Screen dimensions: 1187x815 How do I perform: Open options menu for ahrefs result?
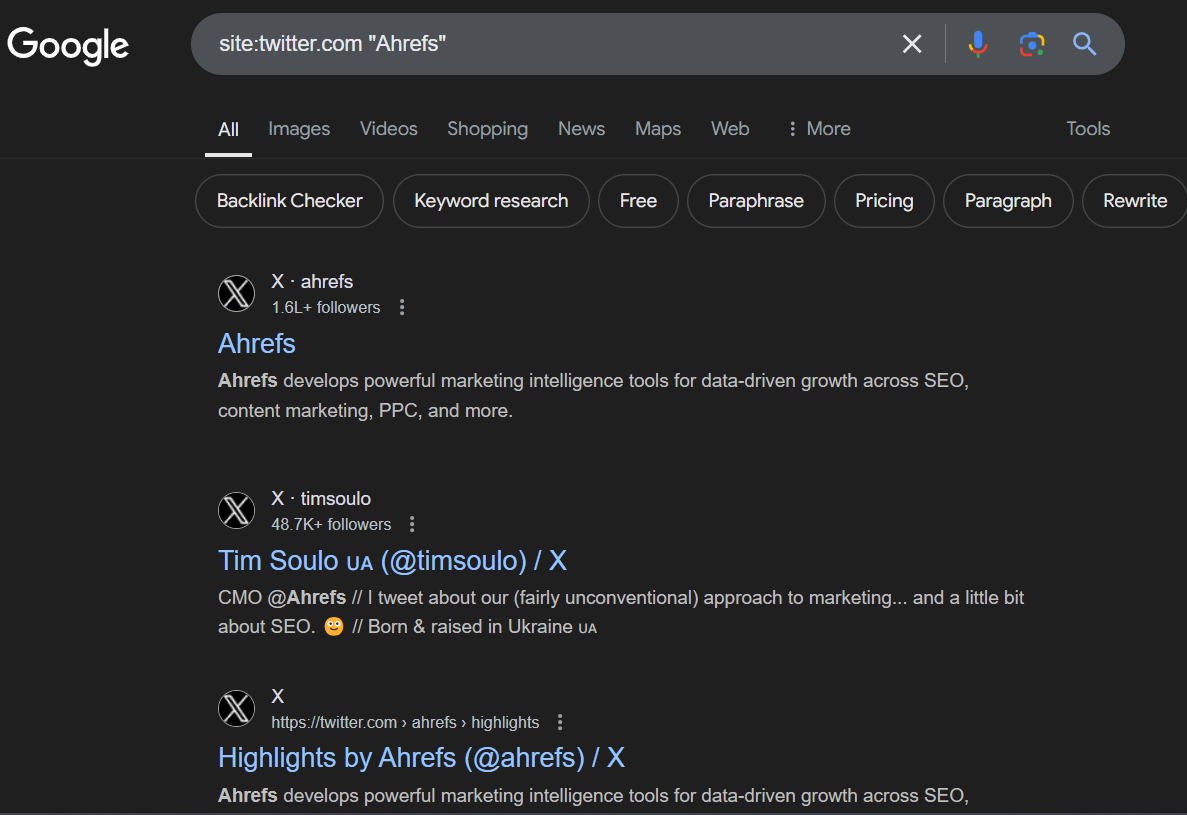[402, 307]
